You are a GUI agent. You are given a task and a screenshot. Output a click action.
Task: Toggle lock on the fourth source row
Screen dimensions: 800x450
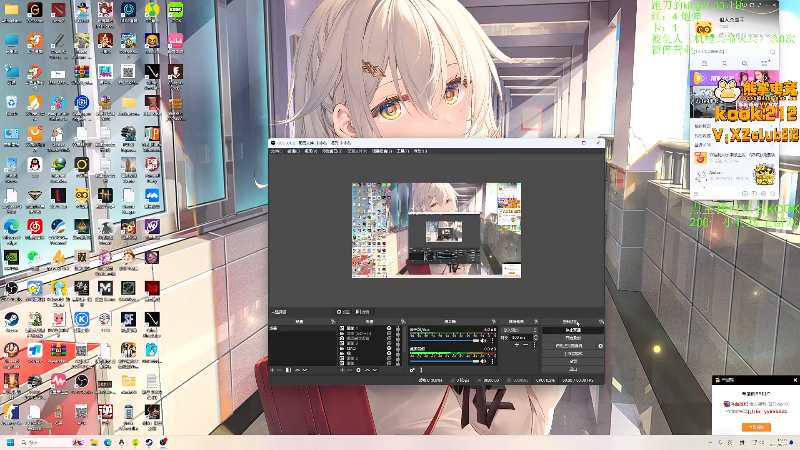[x=398, y=343]
